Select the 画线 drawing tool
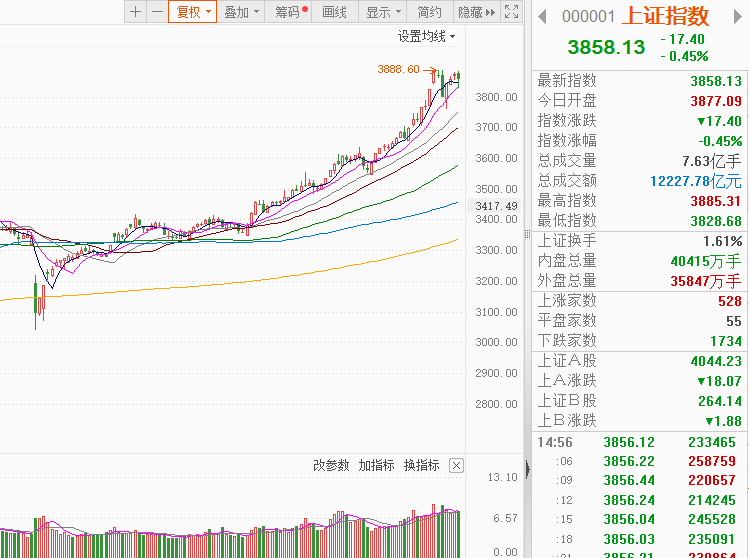Screen dimensions: 749x558 coord(334,11)
